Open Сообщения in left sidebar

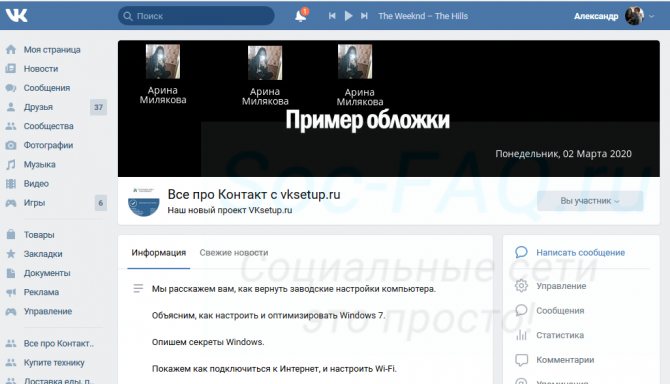coord(47,88)
